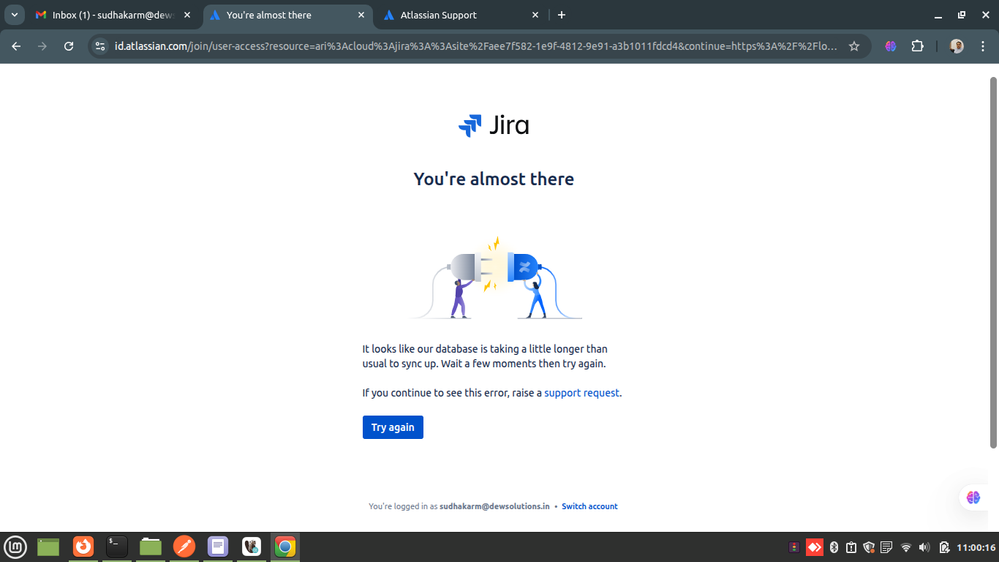The height and width of the screenshot is (562, 999).
Task: Open the Extensions puzzle icon
Action: coord(917,46)
